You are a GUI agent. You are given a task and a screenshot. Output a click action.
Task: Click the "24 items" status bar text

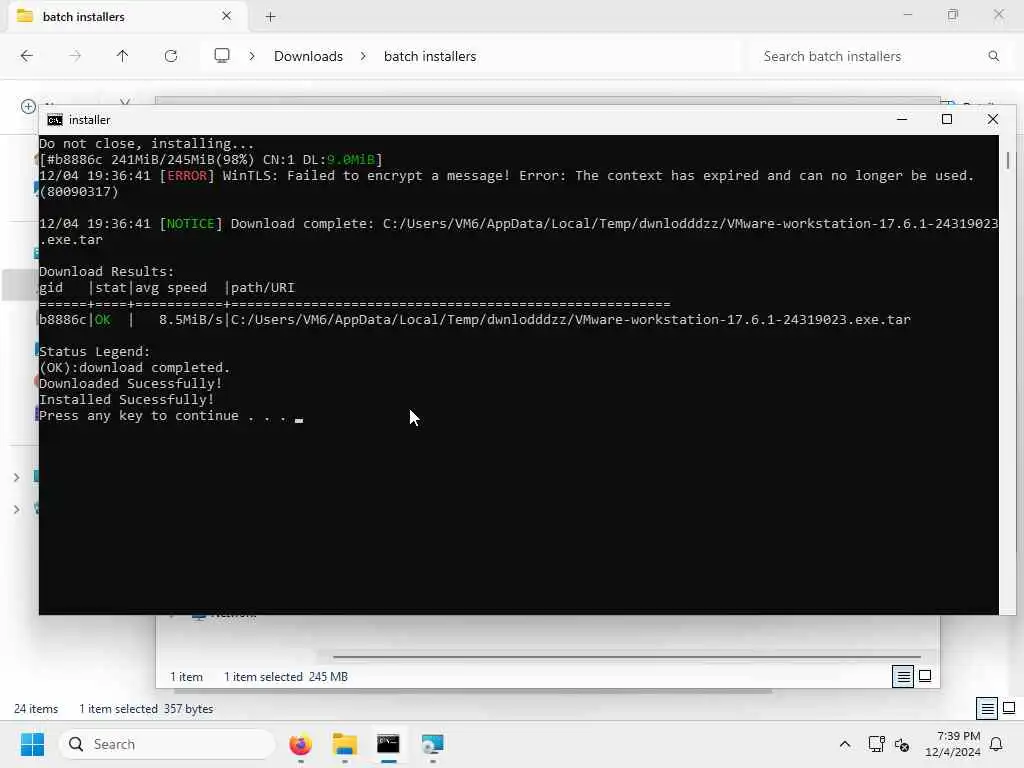pos(36,709)
